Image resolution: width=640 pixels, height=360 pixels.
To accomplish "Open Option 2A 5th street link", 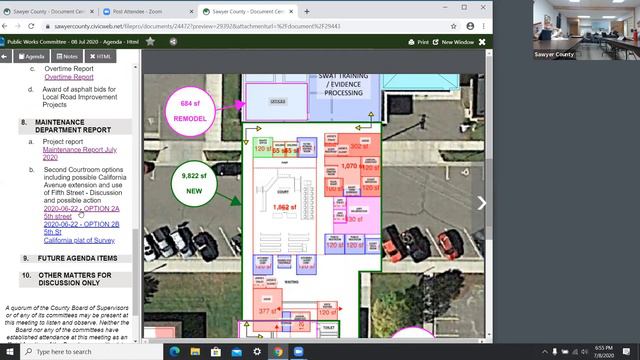I will click(81, 212).
